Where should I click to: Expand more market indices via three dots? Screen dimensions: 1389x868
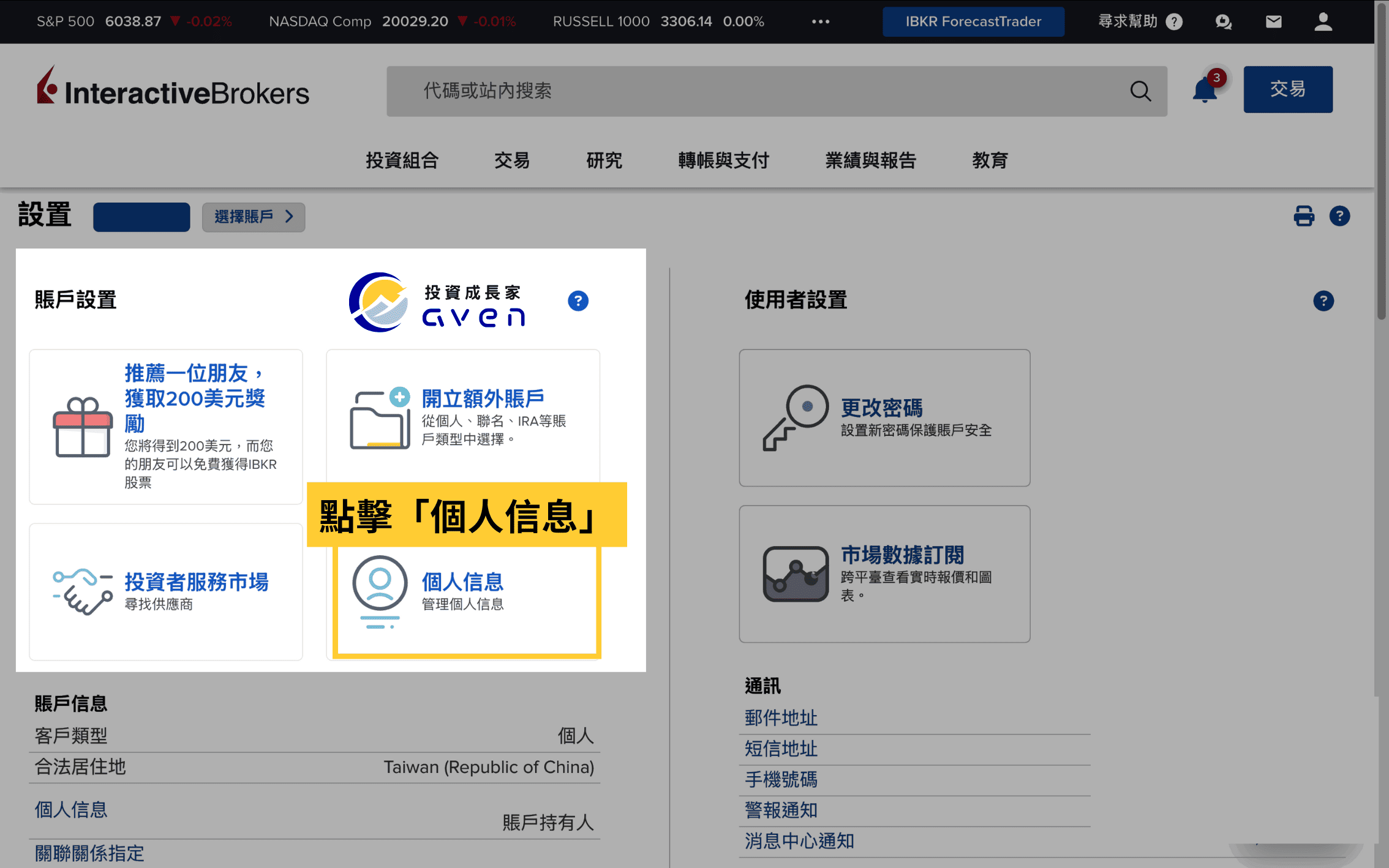point(820,21)
